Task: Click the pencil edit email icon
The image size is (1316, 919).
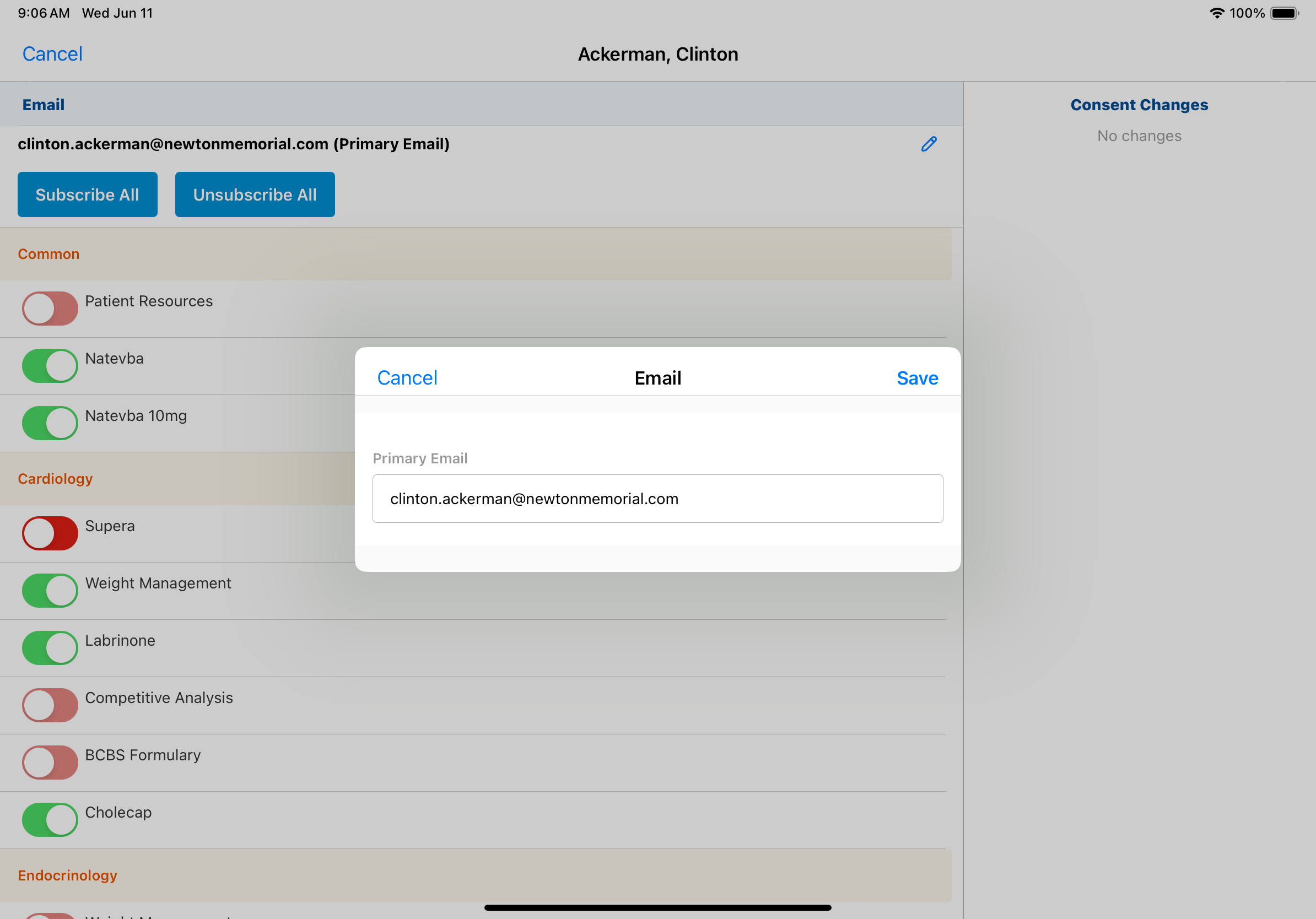Action: (929, 144)
